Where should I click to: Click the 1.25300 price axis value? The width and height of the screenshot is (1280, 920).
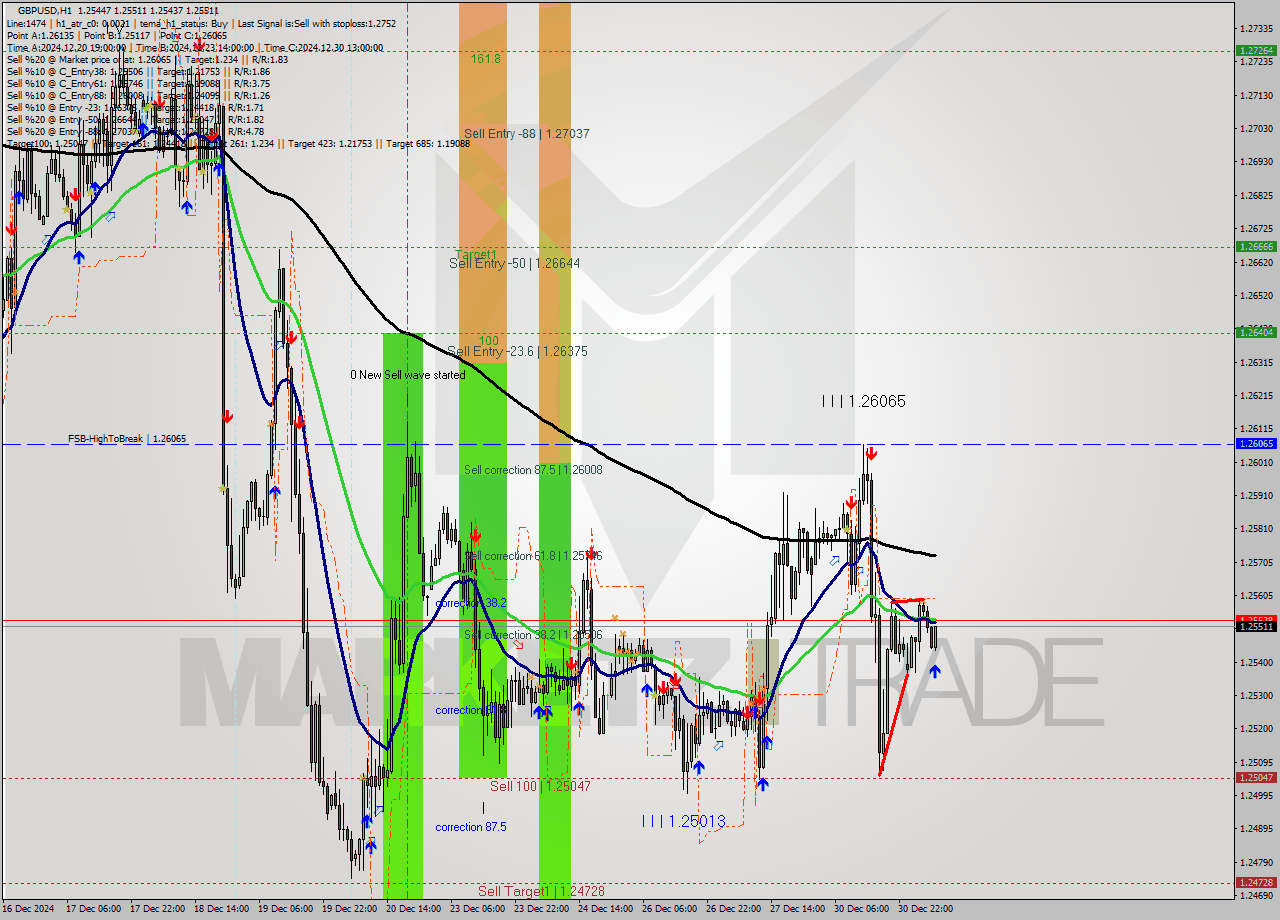pos(1256,695)
